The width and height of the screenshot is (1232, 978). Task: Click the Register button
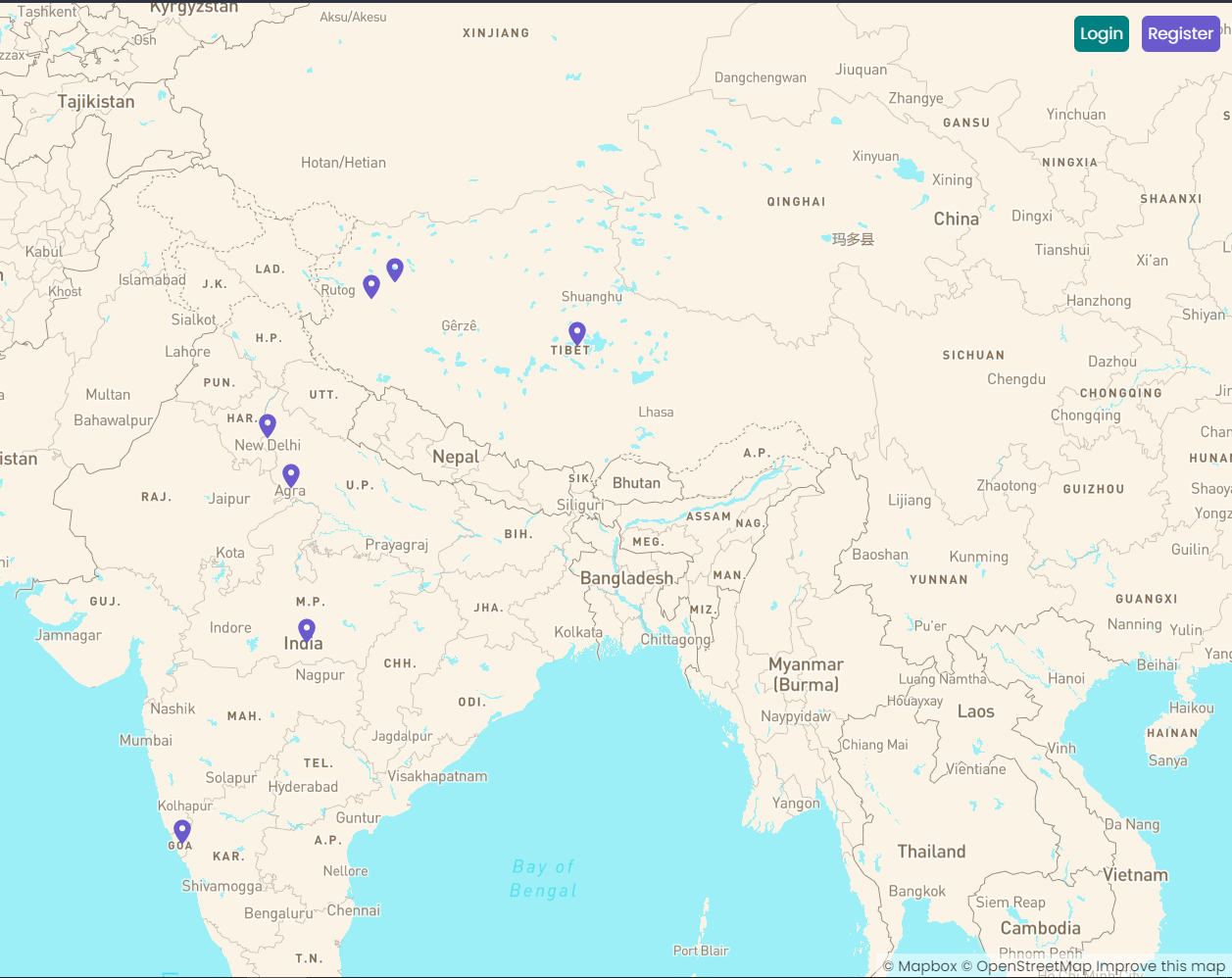tap(1180, 33)
